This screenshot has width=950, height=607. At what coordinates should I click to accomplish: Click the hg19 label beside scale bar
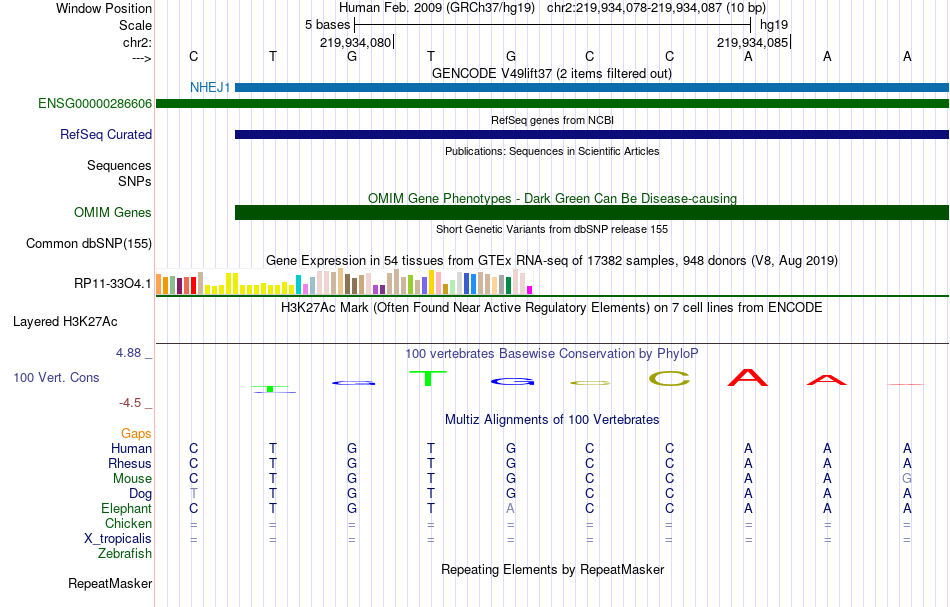tap(774, 25)
